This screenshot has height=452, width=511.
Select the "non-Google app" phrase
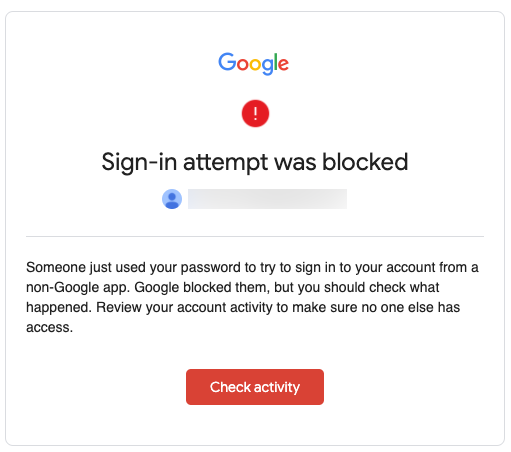(78, 288)
